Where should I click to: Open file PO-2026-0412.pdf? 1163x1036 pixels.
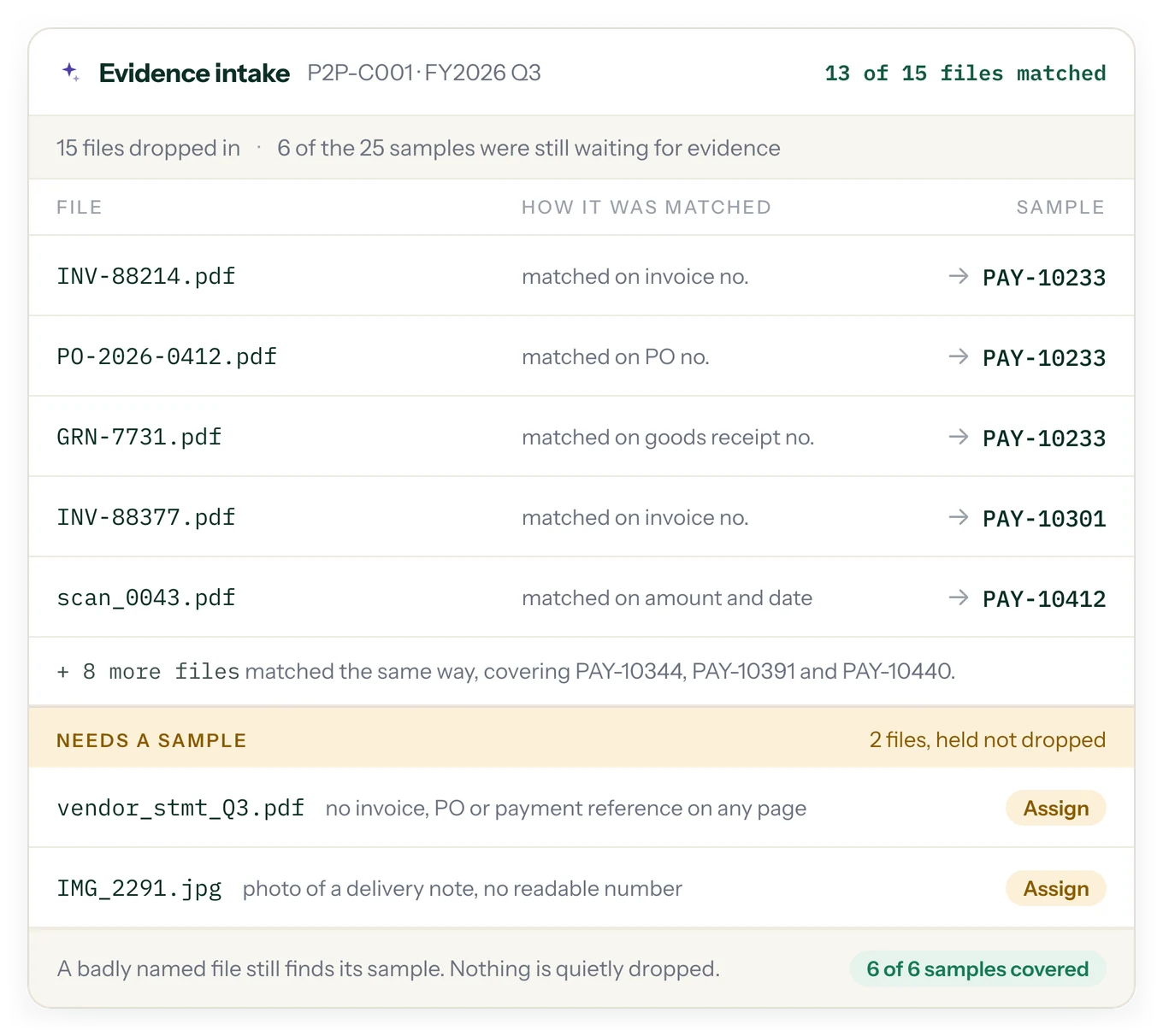tap(167, 356)
